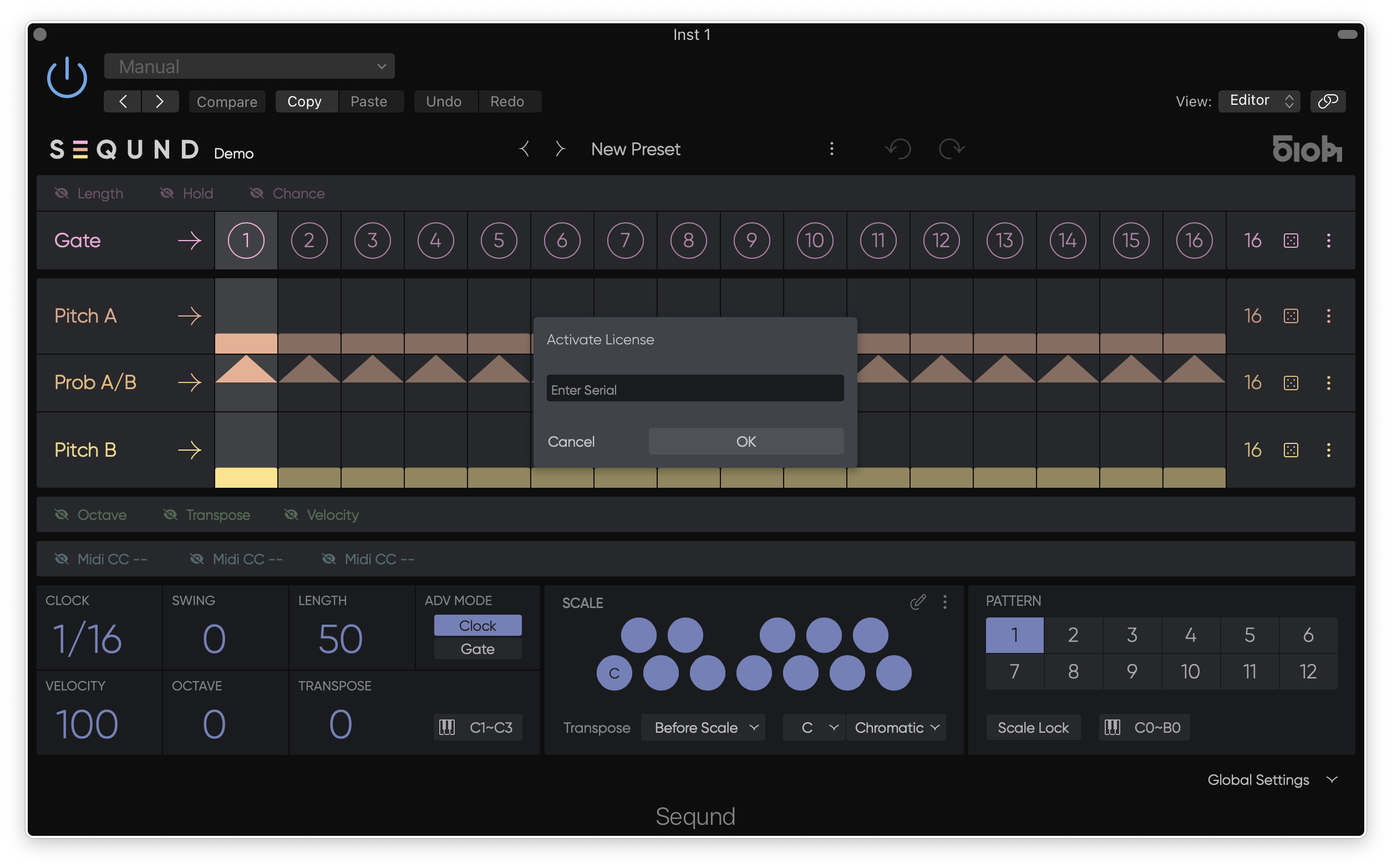1392x868 pixels.
Task: Click the Pitch B lane dice icon
Action: [1291, 450]
